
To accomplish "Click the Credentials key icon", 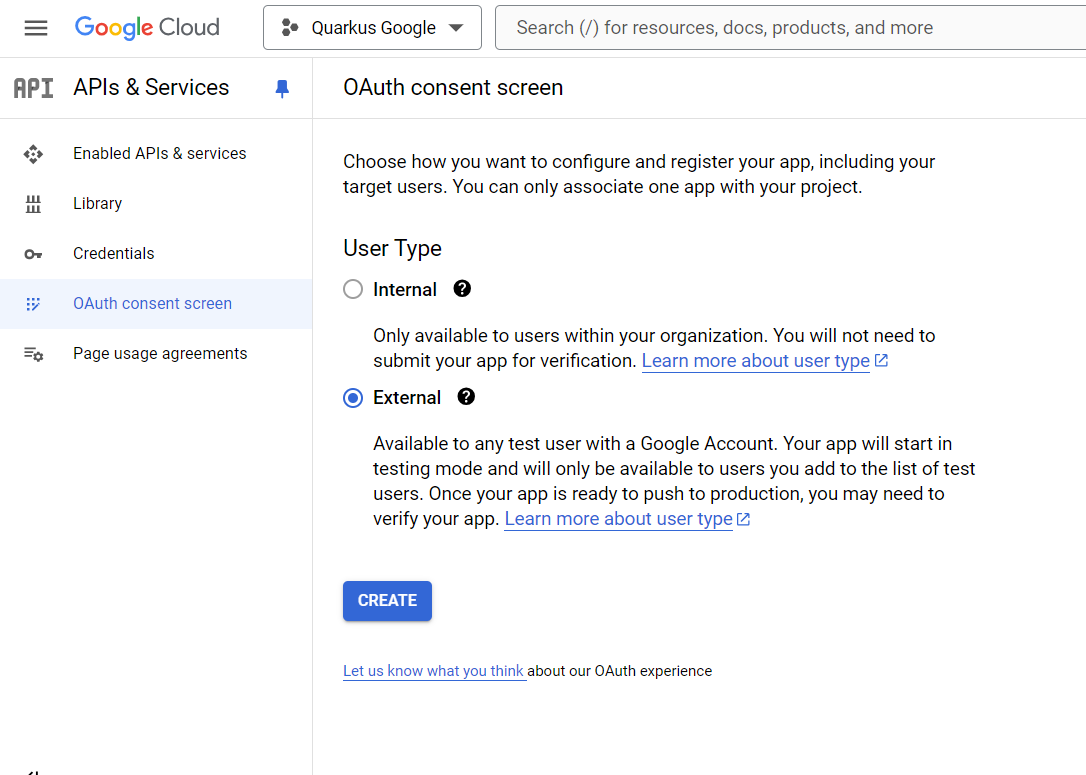I will [x=33, y=254].
